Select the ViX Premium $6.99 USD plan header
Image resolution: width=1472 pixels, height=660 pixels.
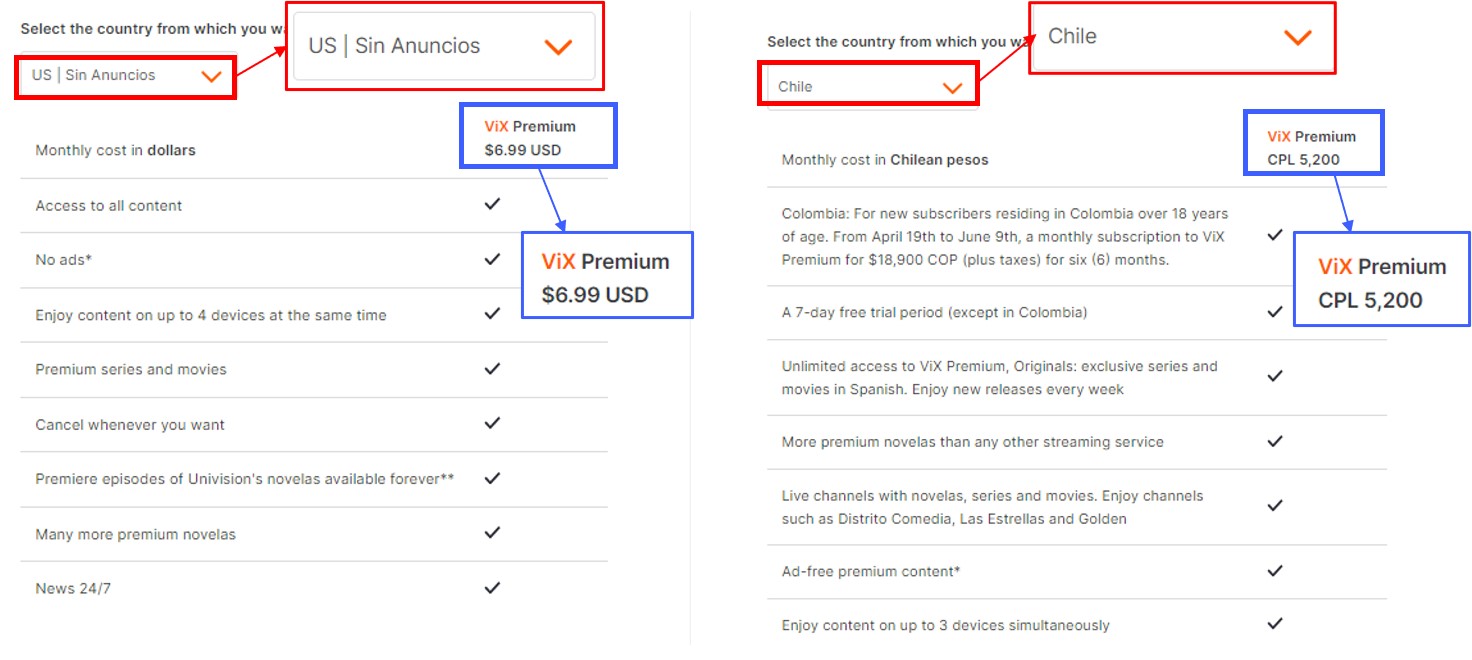[537, 137]
